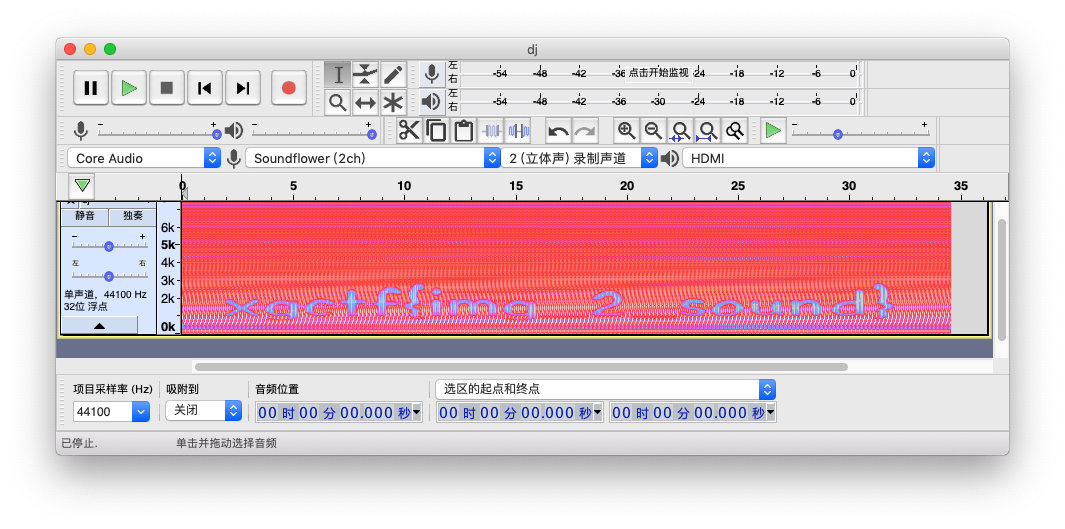Viewport: 1065px width, 529px height.
Task: Click the track collapse arrow button
Action: [100, 325]
